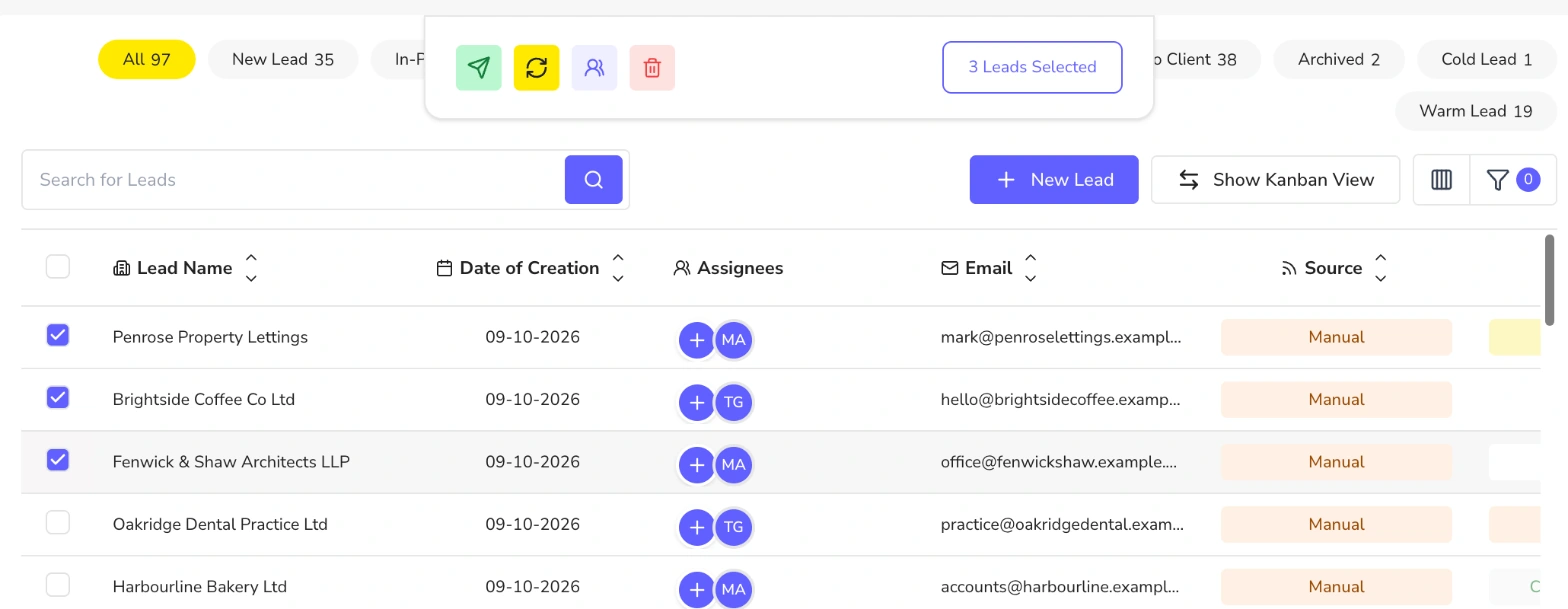1568x609 pixels.
Task: Click Manual source tag on Harbourline row
Action: (1336, 587)
